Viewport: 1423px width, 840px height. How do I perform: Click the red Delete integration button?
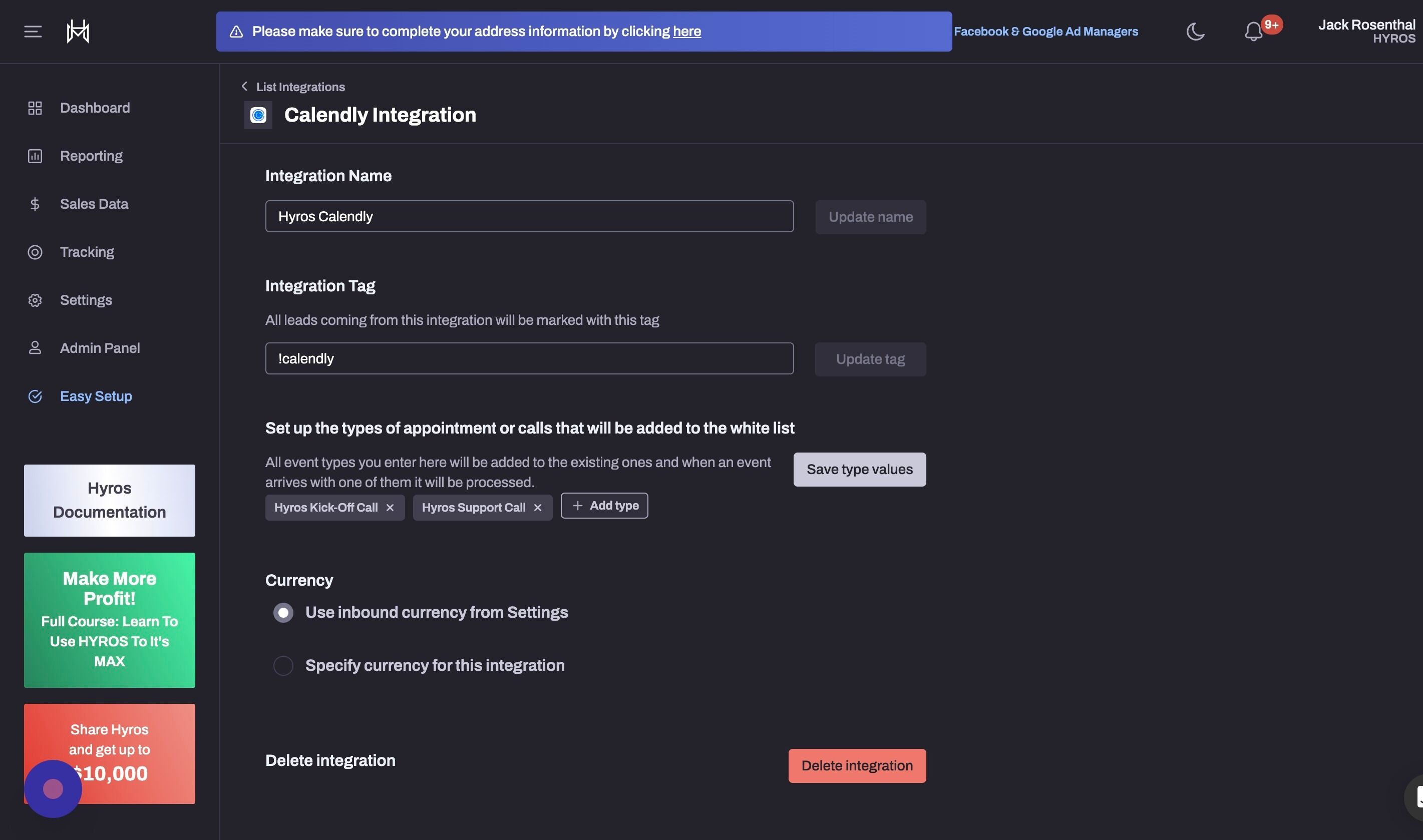[x=857, y=766]
